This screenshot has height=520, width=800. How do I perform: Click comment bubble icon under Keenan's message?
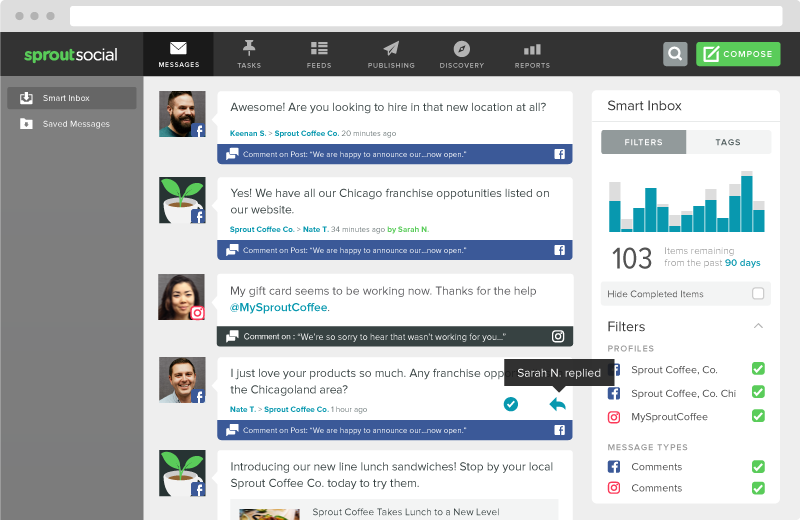coord(232,154)
